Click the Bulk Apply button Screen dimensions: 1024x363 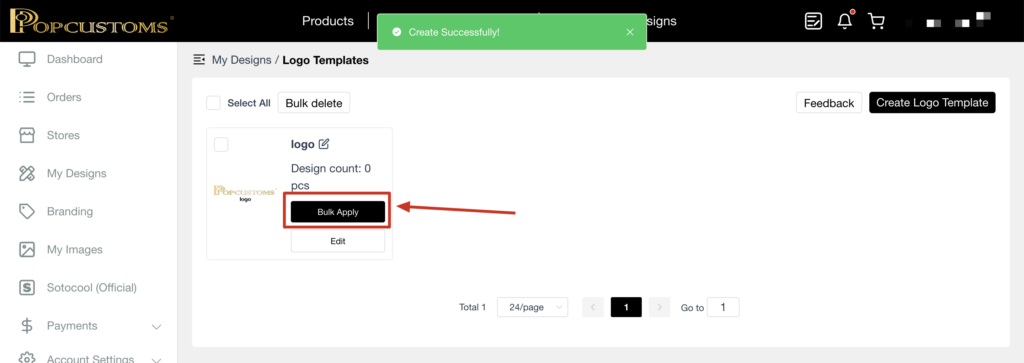click(x=338, y=212)
